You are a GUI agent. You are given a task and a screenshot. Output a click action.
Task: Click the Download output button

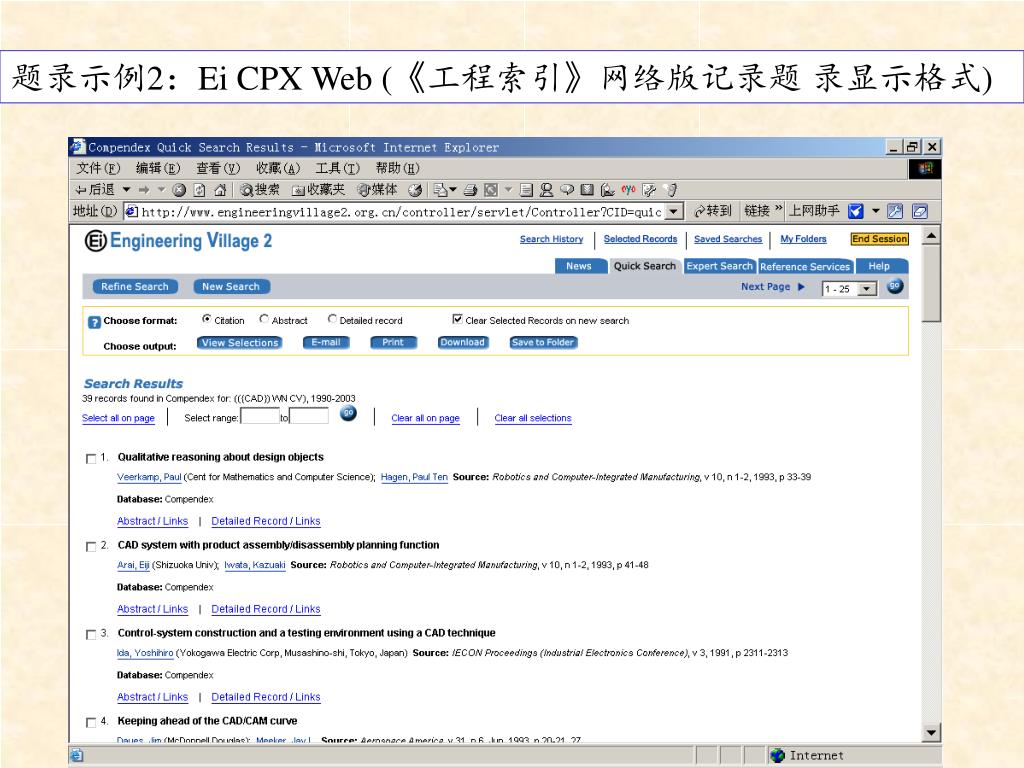coord(462,342)
